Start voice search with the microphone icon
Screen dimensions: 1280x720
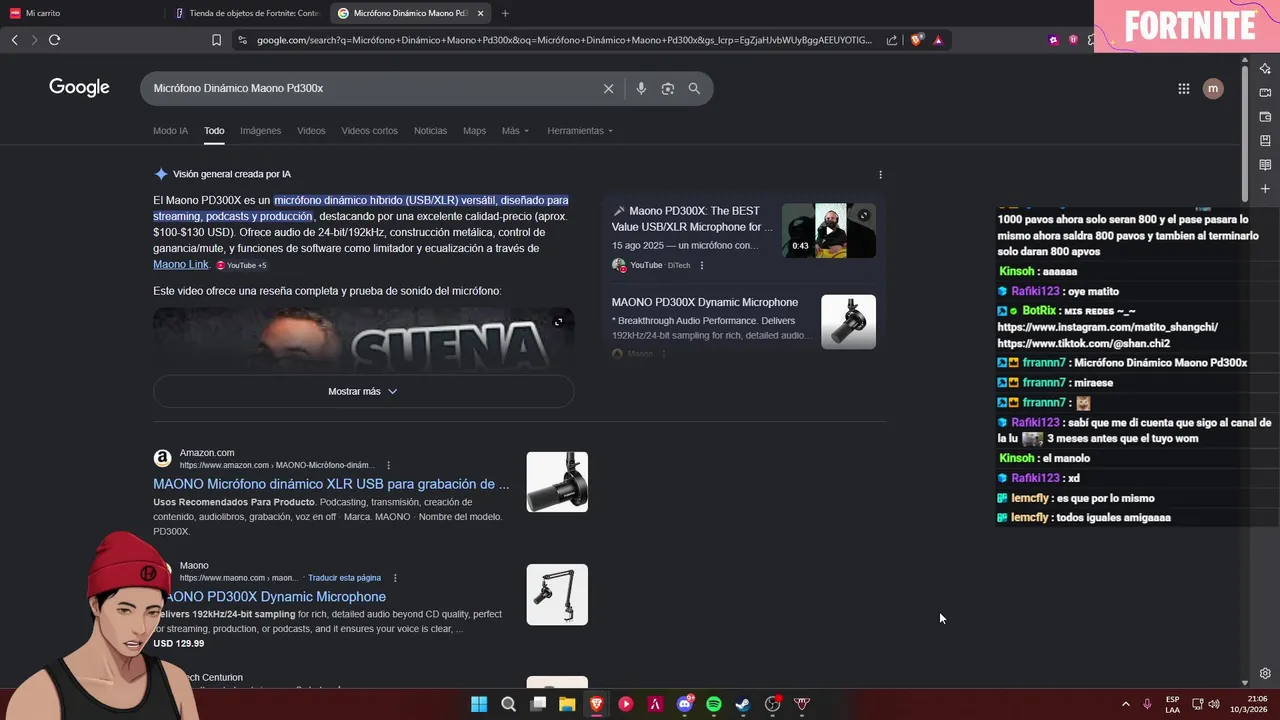click(641, 88)
